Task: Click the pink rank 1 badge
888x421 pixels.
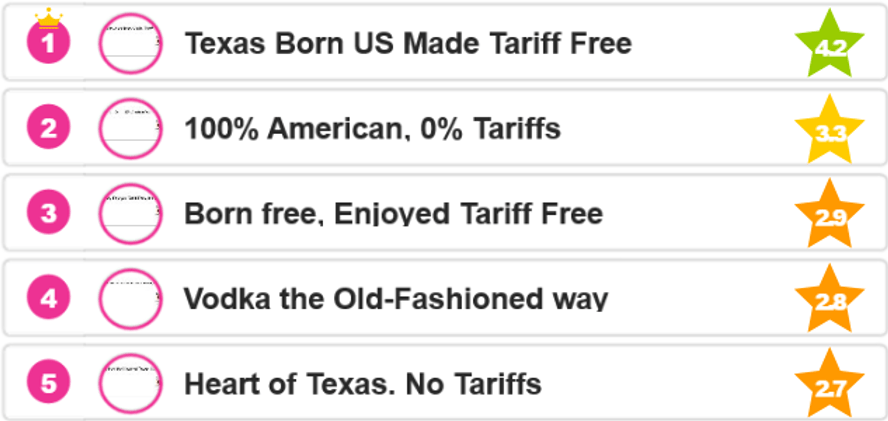Action: 48,45
